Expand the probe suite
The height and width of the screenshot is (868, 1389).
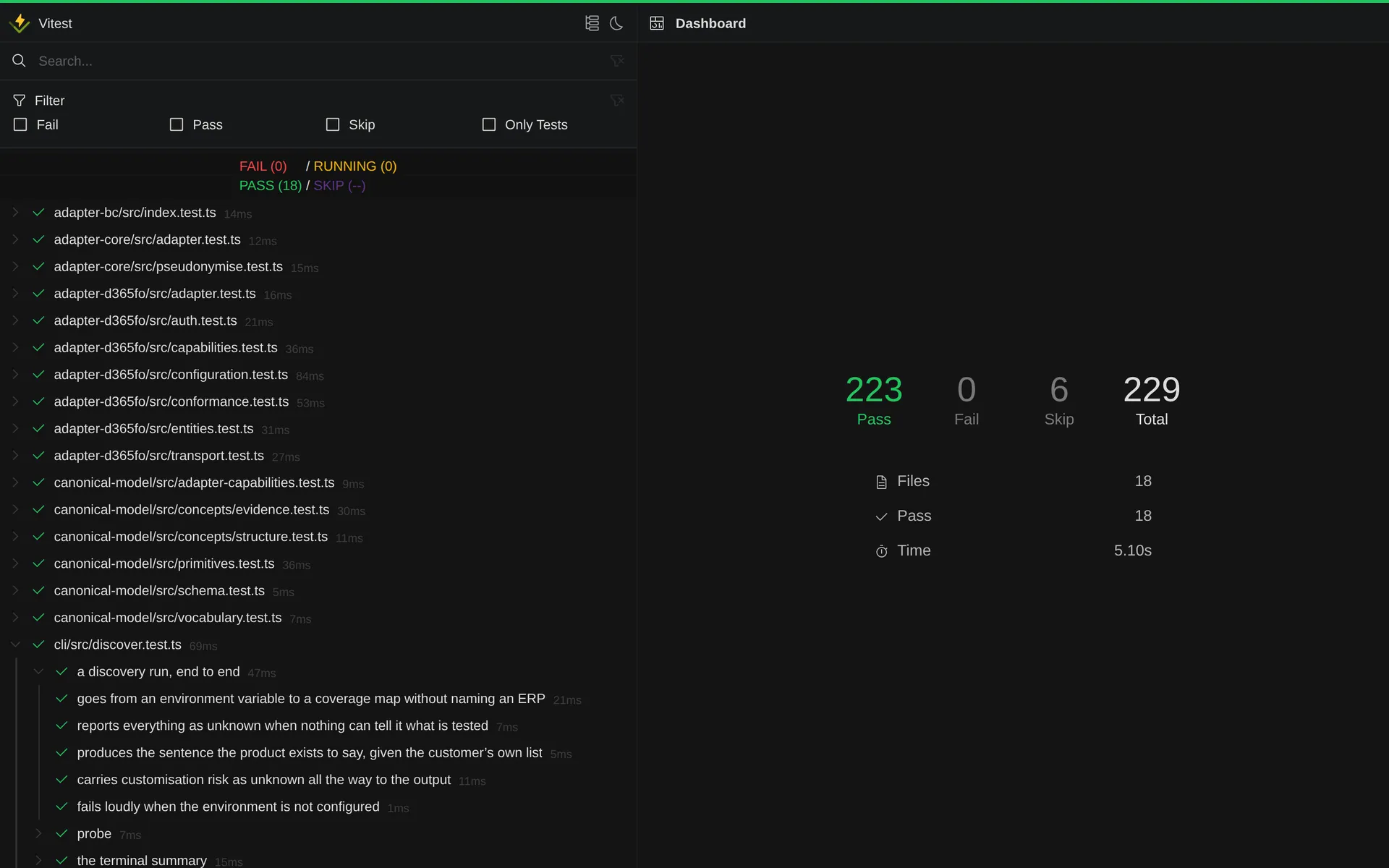[39, 833]
